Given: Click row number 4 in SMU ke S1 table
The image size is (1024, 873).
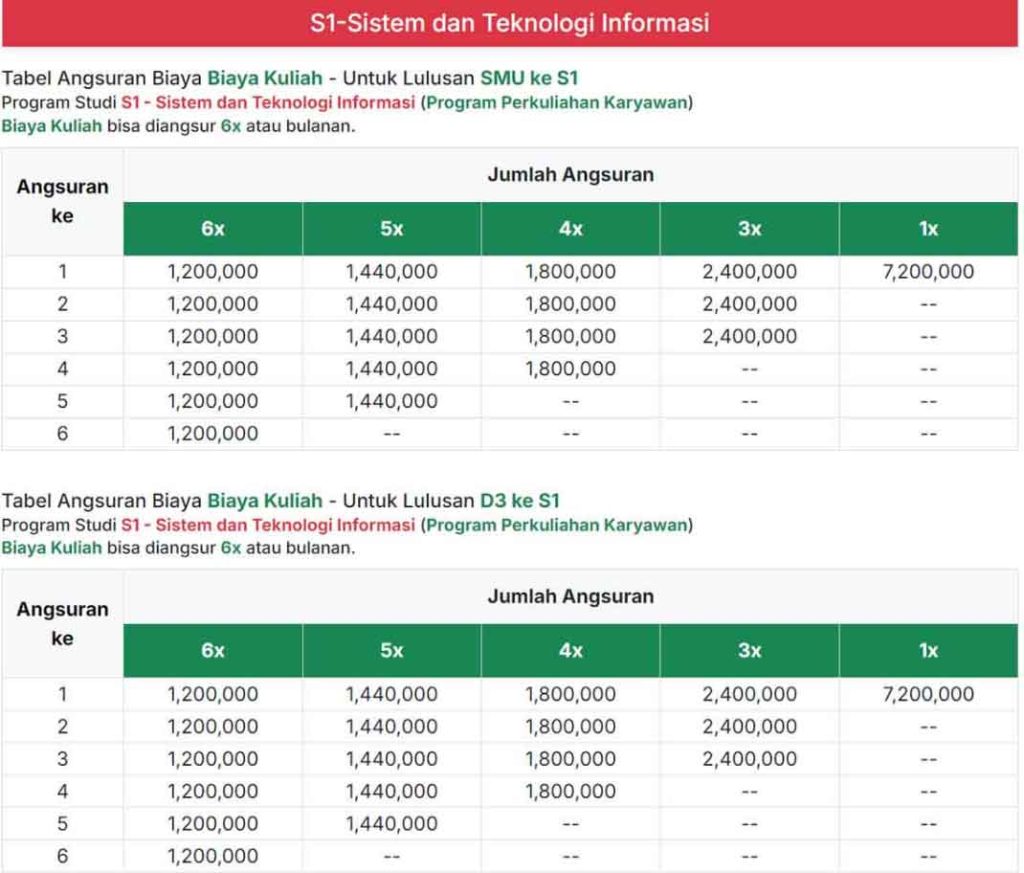Looking at the screenshot, I should (x=63, y=369).
